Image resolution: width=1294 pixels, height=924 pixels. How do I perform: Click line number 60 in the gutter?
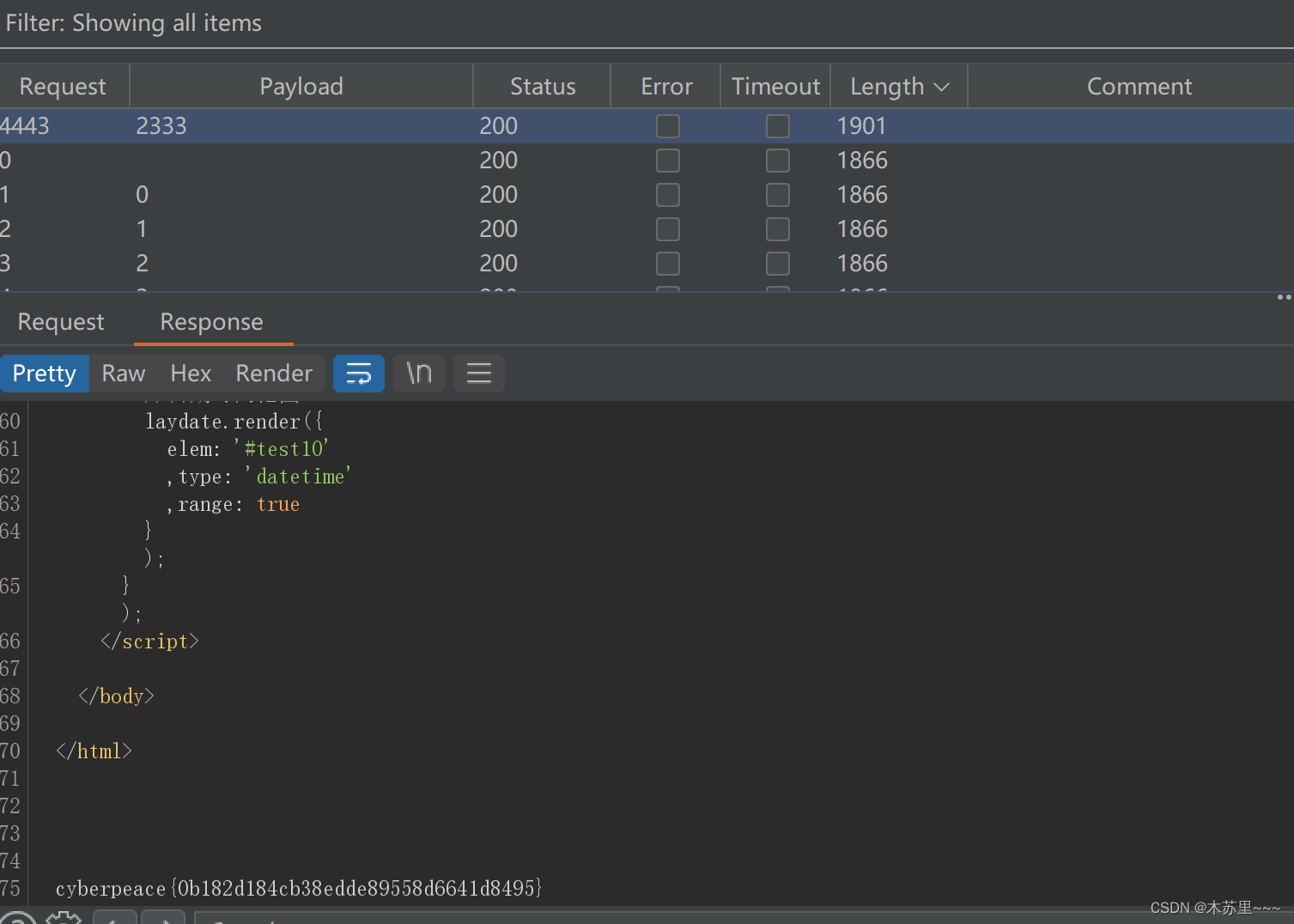coord(10,422)
